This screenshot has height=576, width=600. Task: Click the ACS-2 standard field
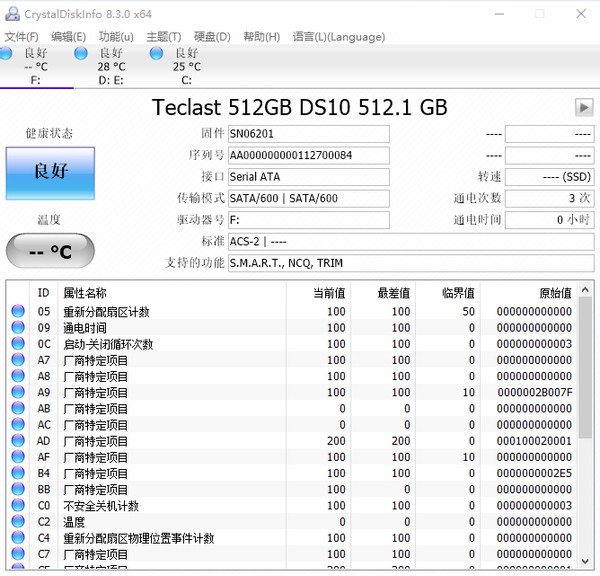click(411, 241)
